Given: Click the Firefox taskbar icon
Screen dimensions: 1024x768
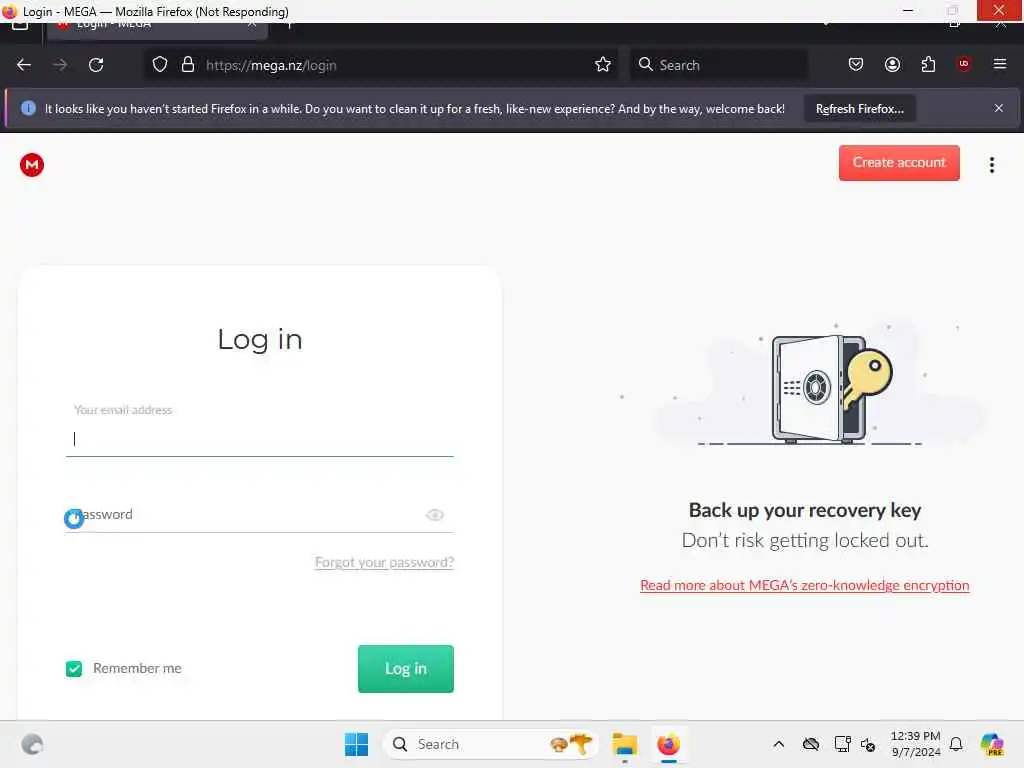Looking at the screenshot, I should coord(668,744).
